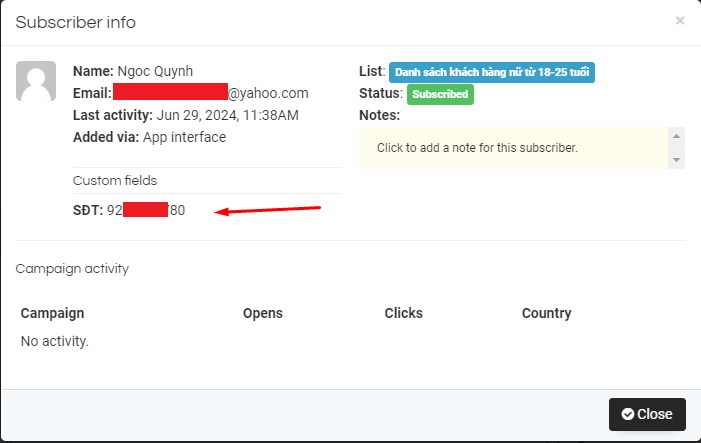701x443 pixels.
Task: Click the notes scrollbar up arrow
Action: 677,136
